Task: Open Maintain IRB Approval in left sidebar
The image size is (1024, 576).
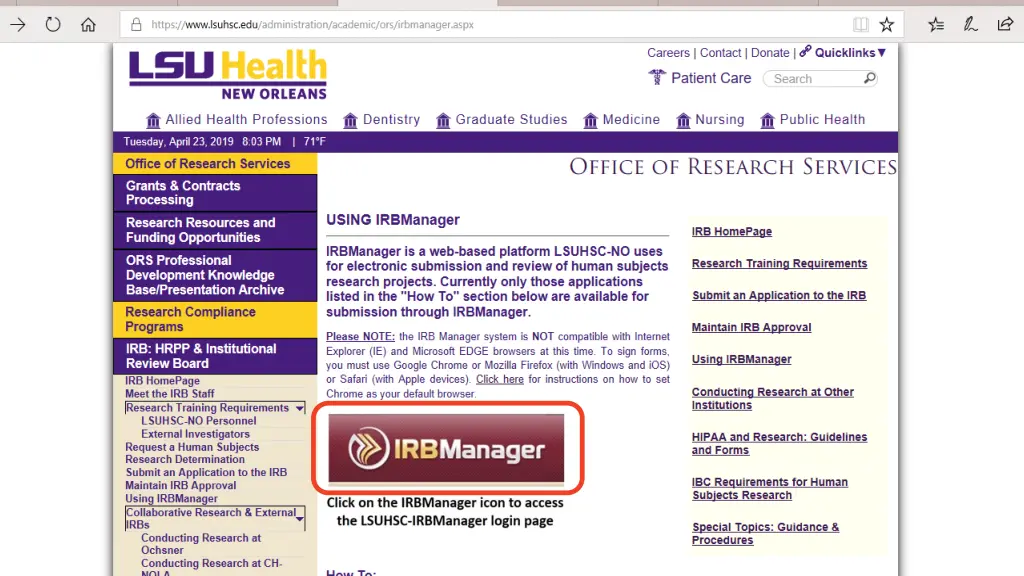Action: click(181, 485)
